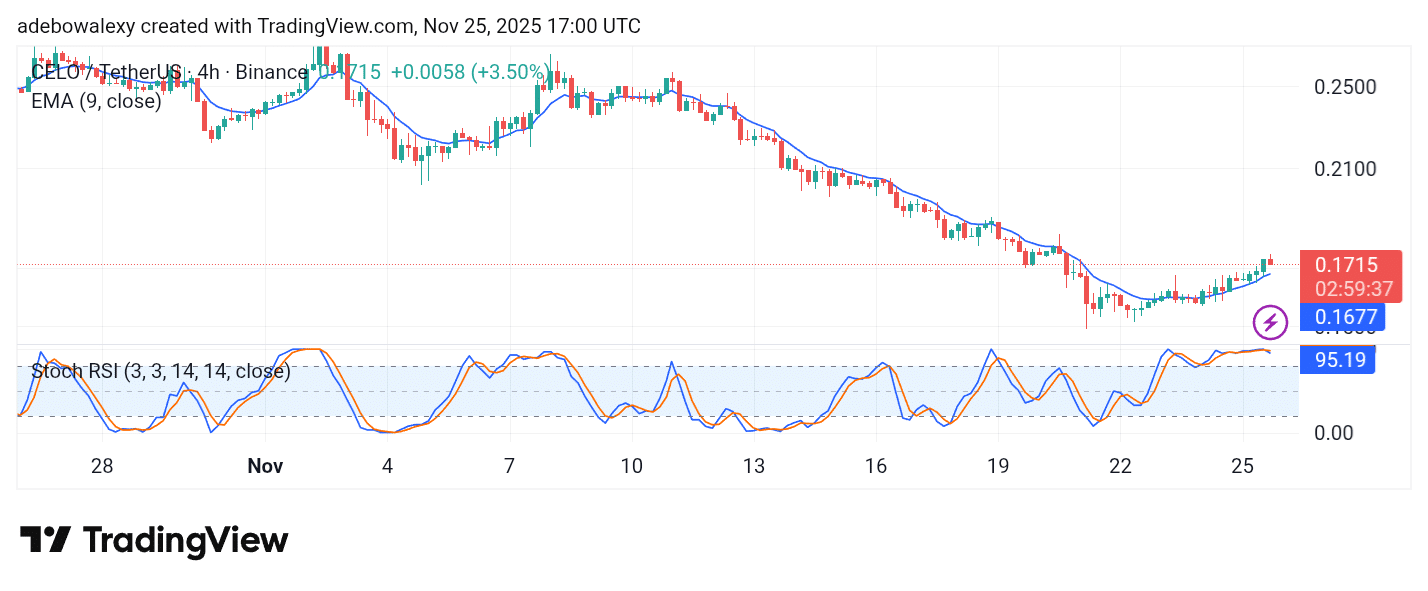Click the +0.0058 (+3.50%) price change text
The image size is (1428, 591).
pyautogui.click(x=468, y=72)
